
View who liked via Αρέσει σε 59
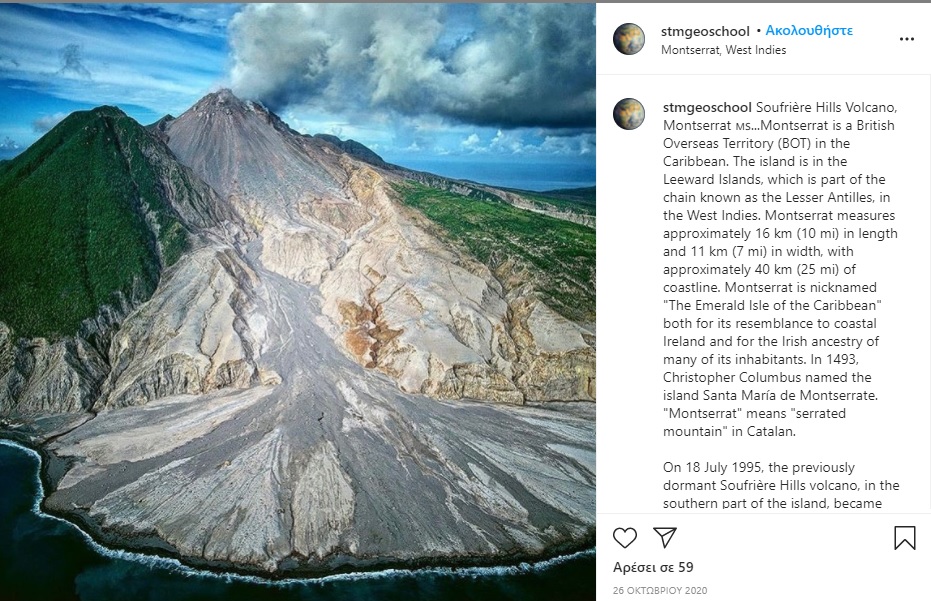tap(653, 567)
